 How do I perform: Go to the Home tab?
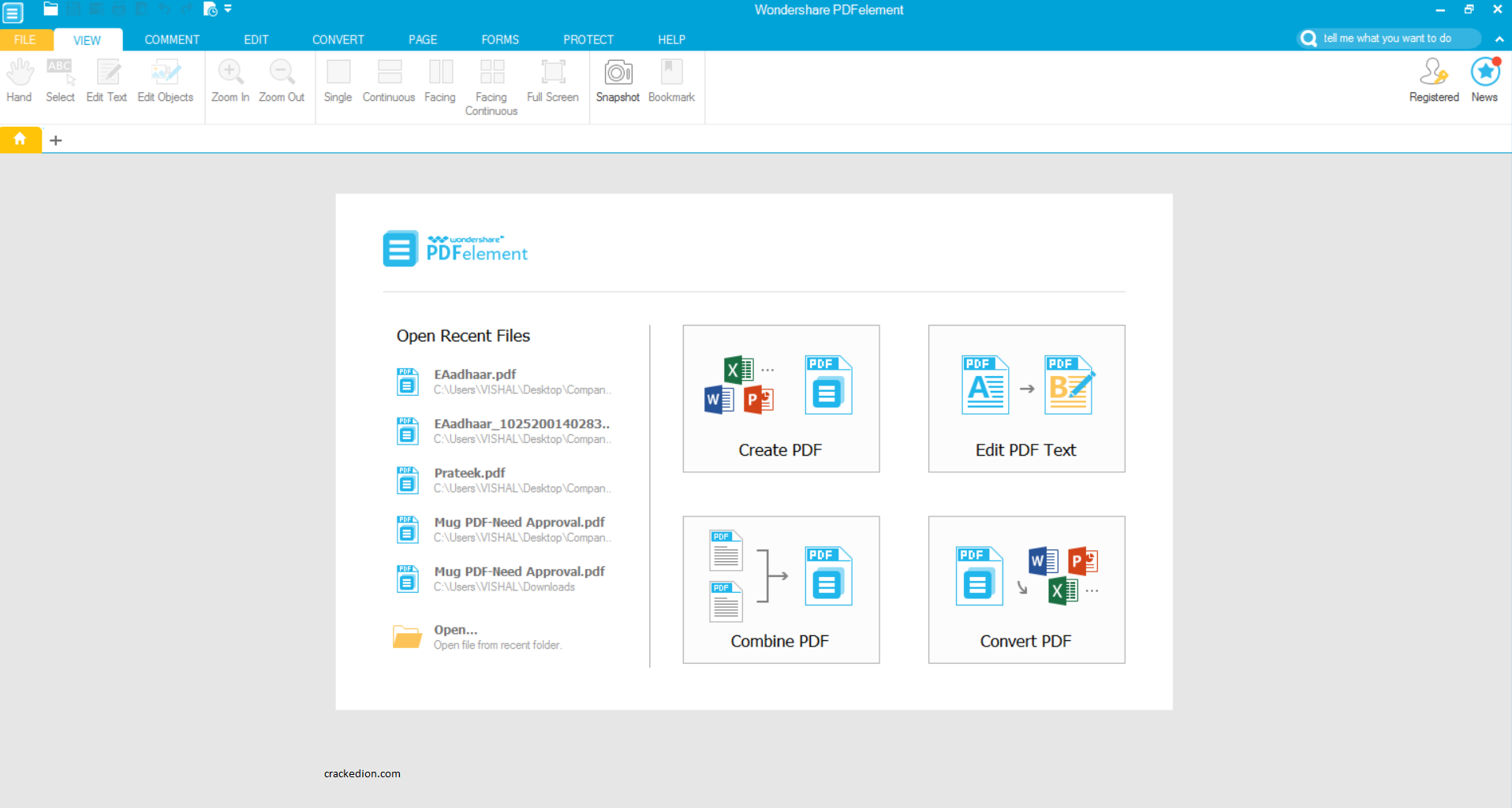(21, 139)
